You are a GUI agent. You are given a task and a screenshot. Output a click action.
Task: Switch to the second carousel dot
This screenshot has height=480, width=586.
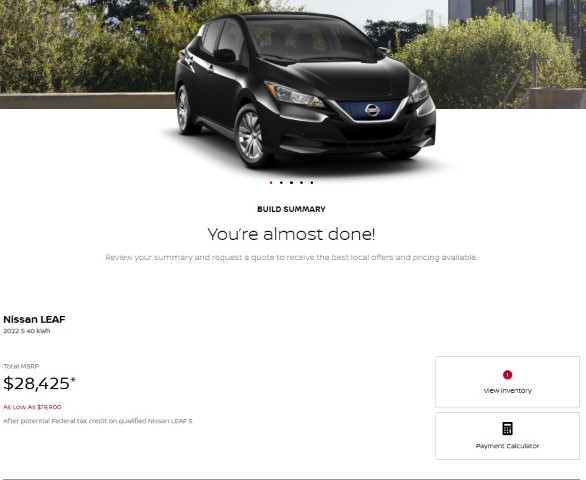point(281,182)
